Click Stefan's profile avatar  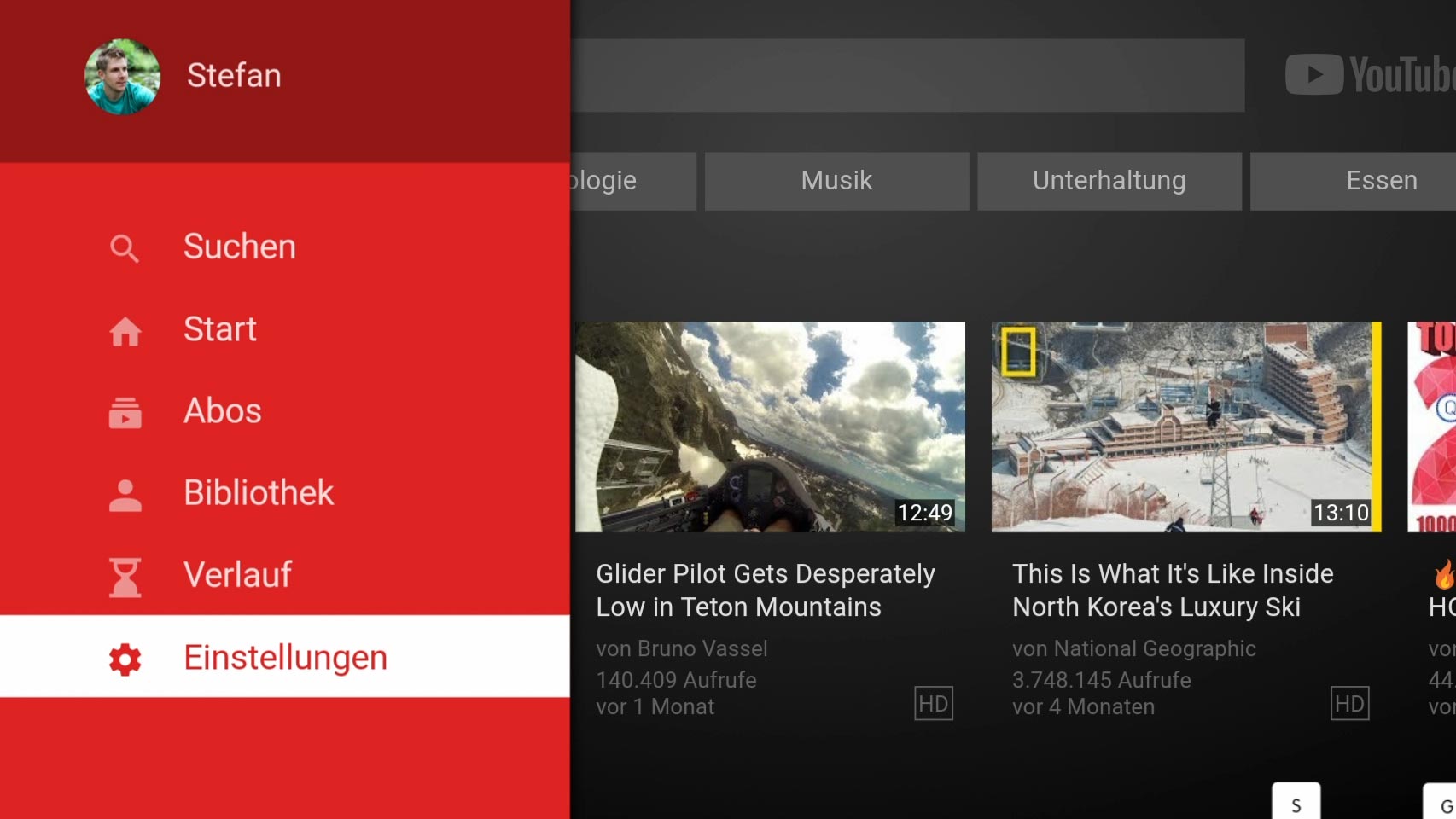click(x=122, y=77)
